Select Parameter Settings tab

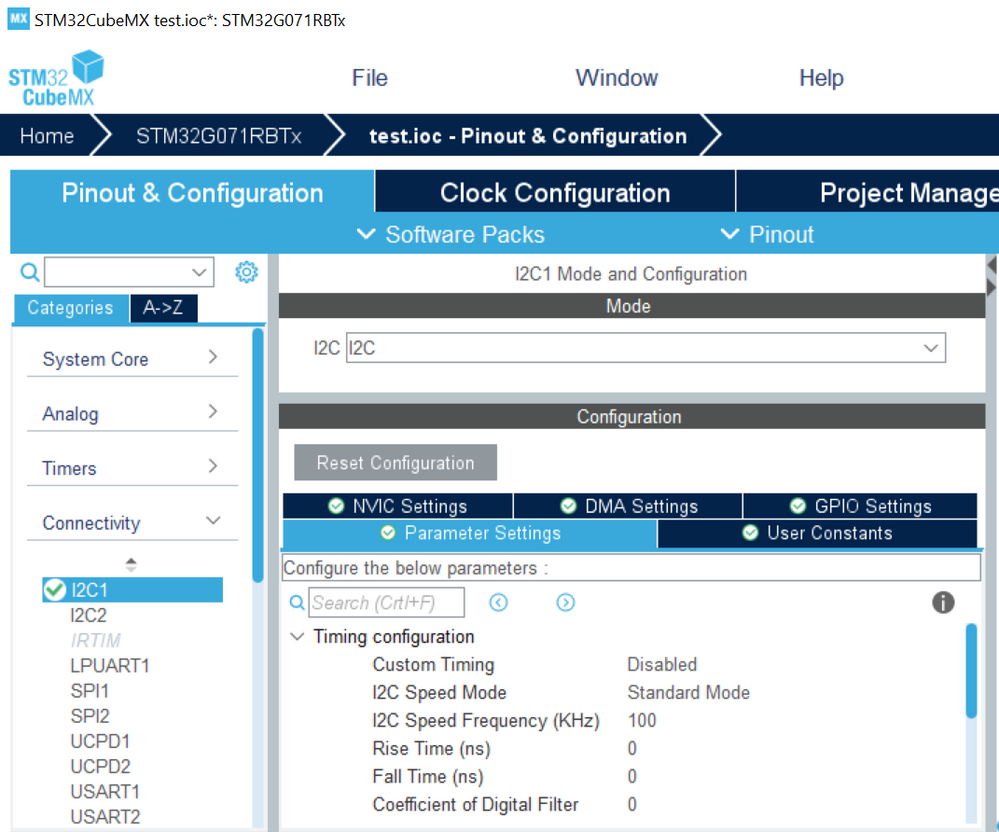(x=470, y=533)
